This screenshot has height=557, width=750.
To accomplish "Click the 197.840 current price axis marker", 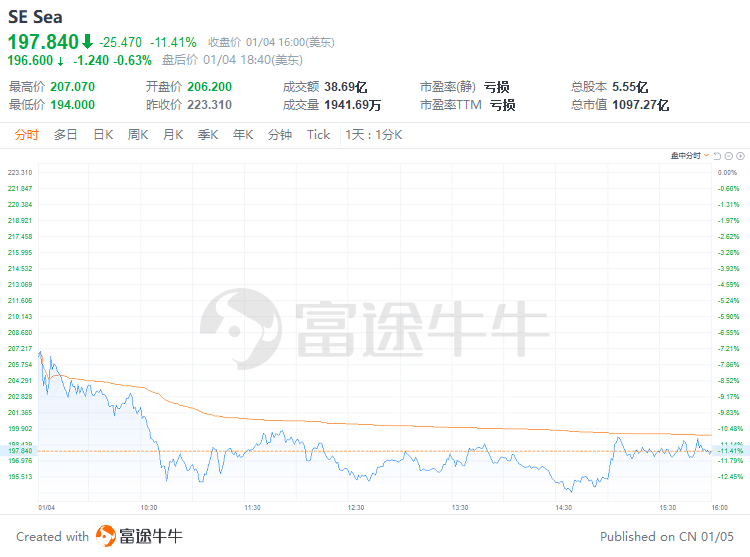I will coord(20,451).
